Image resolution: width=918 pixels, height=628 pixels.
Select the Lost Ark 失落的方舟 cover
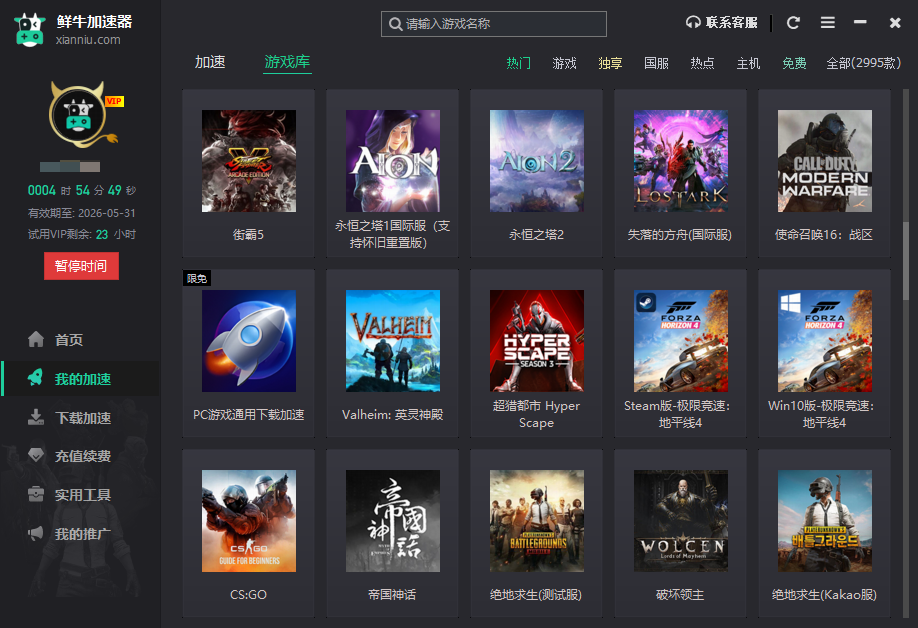coord(681,161)
